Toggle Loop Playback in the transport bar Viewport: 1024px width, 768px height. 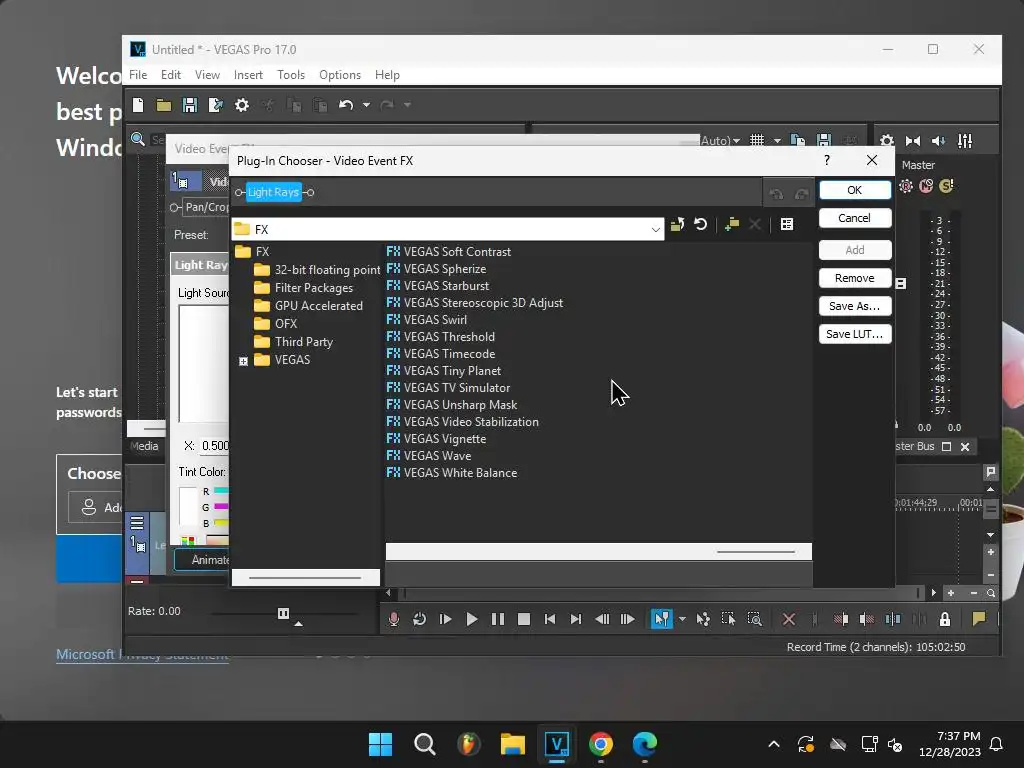pyautogui.click(x=419, y=619)
